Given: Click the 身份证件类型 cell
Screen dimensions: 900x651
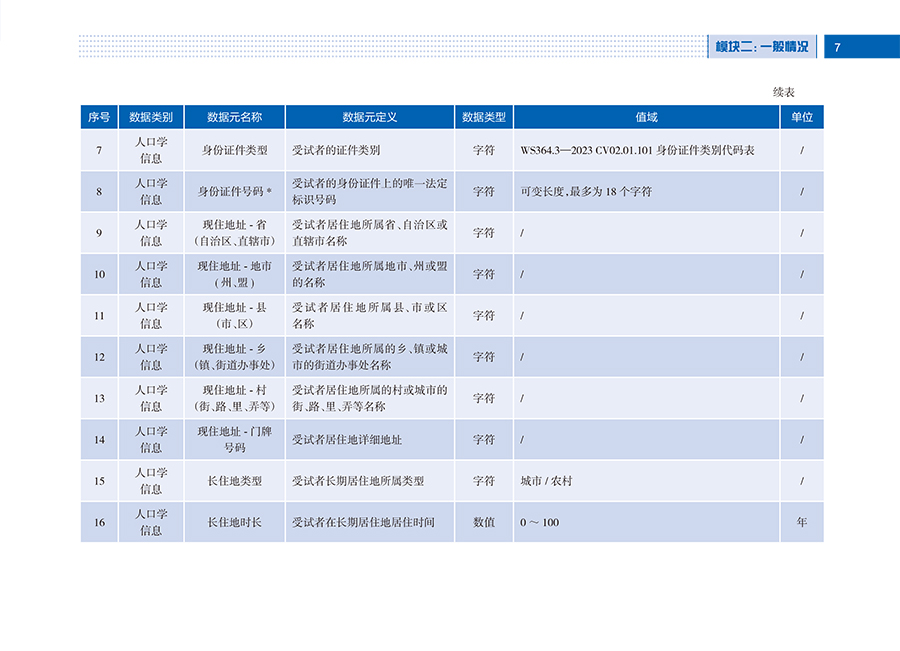Looking at the screenshot, I should (234, 150).
